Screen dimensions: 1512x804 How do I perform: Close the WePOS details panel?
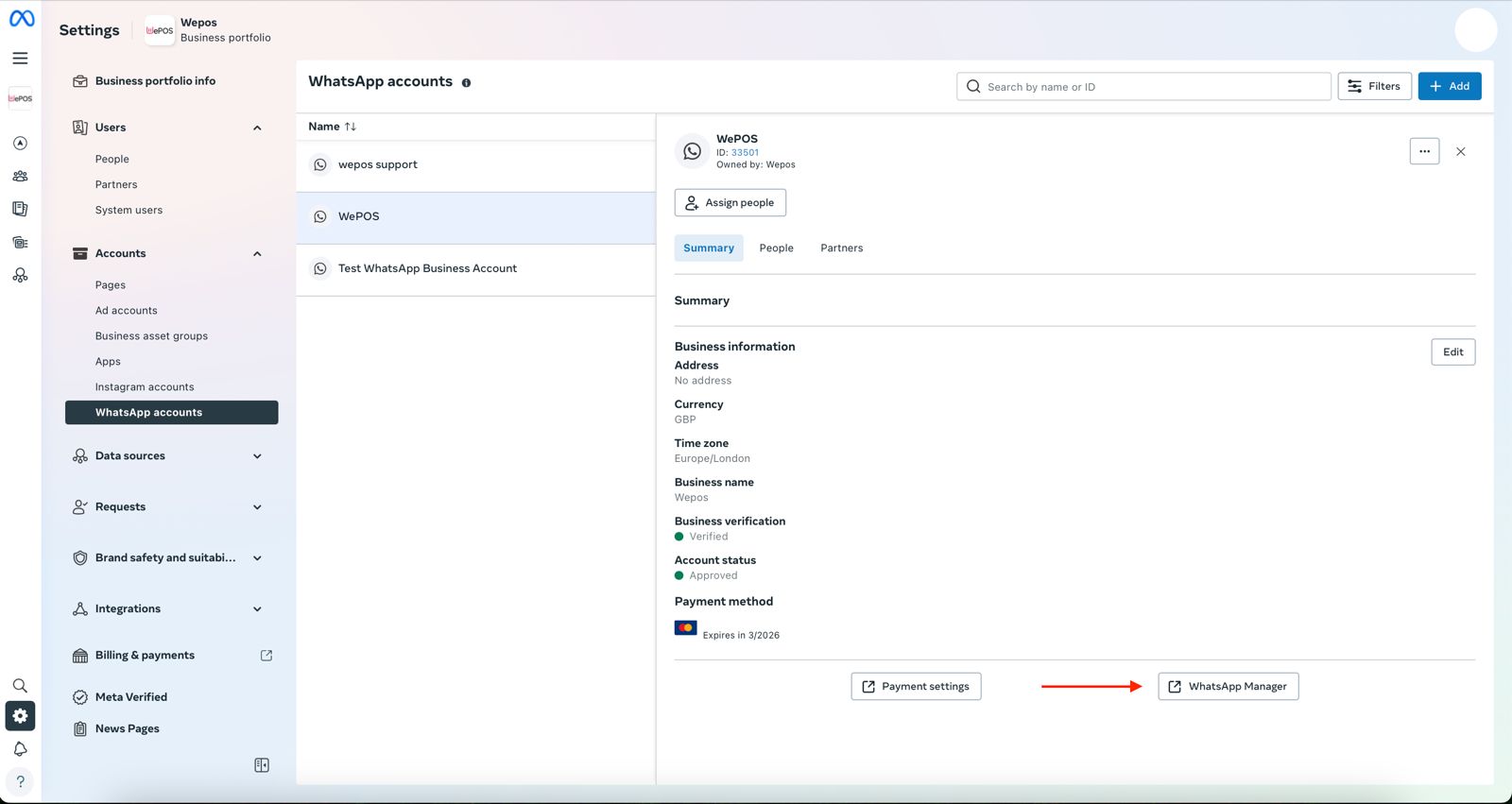pos(1461,151)
